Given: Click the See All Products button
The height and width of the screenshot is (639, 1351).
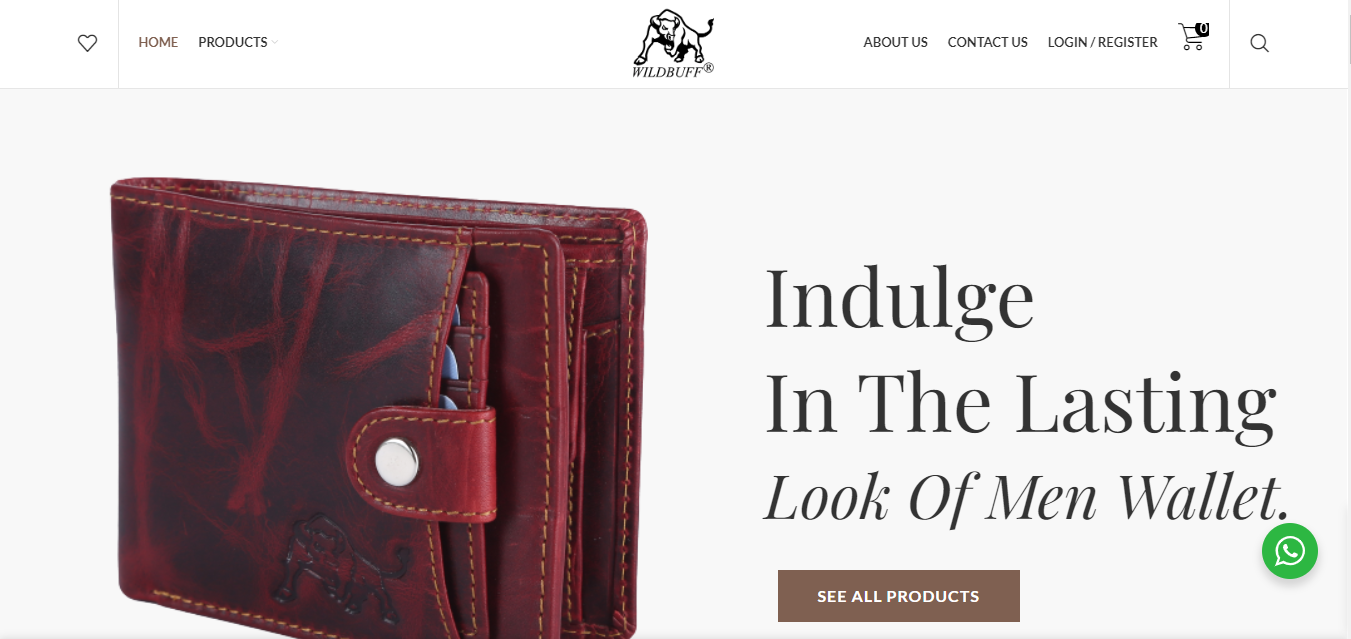Looking at the screenshot, I should (899, 596).
